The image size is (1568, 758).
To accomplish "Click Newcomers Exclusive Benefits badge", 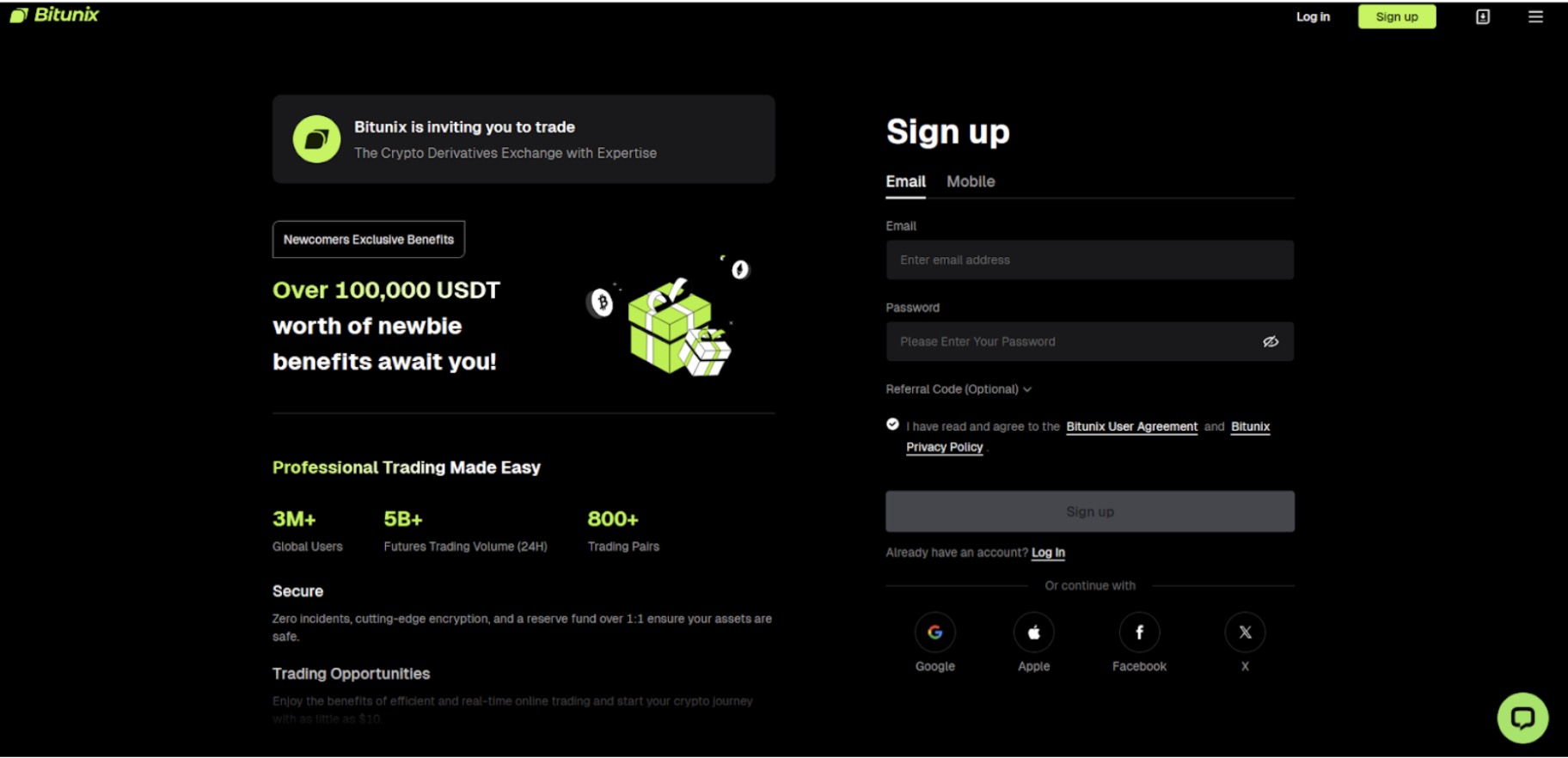I will point(369,240).
